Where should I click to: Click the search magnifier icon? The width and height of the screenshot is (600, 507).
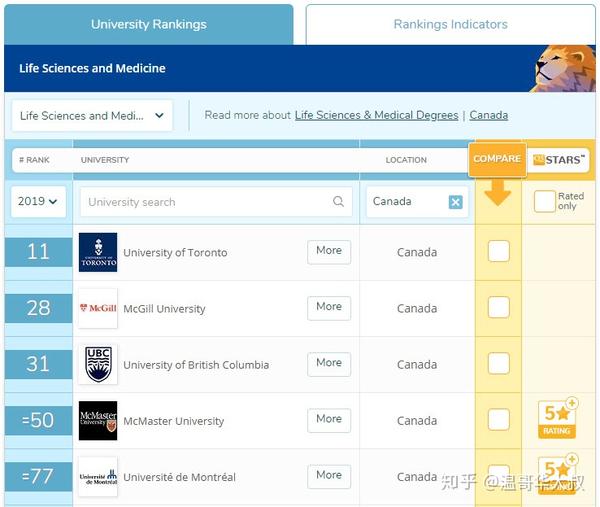coord(338,201)
